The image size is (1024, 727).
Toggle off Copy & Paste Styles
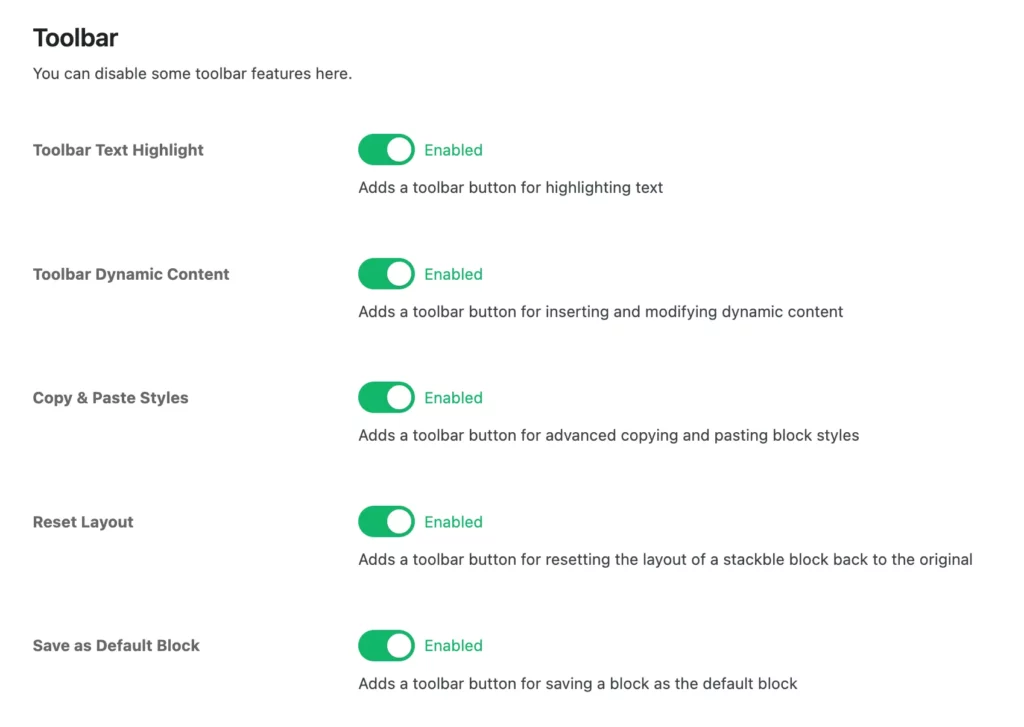click(x=386, y=397)
